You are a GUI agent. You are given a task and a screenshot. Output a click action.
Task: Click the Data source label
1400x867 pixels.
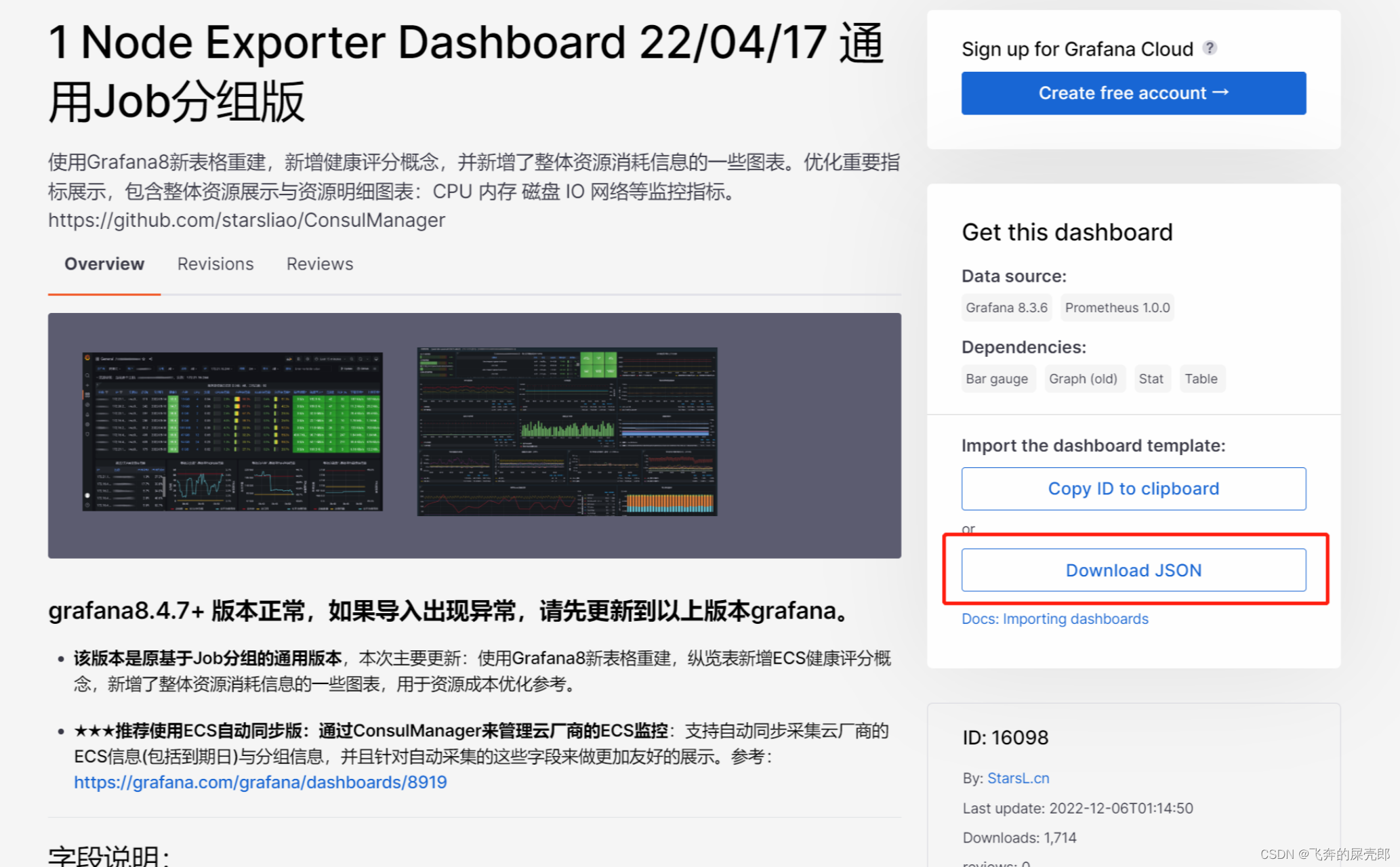[1014, 276]
